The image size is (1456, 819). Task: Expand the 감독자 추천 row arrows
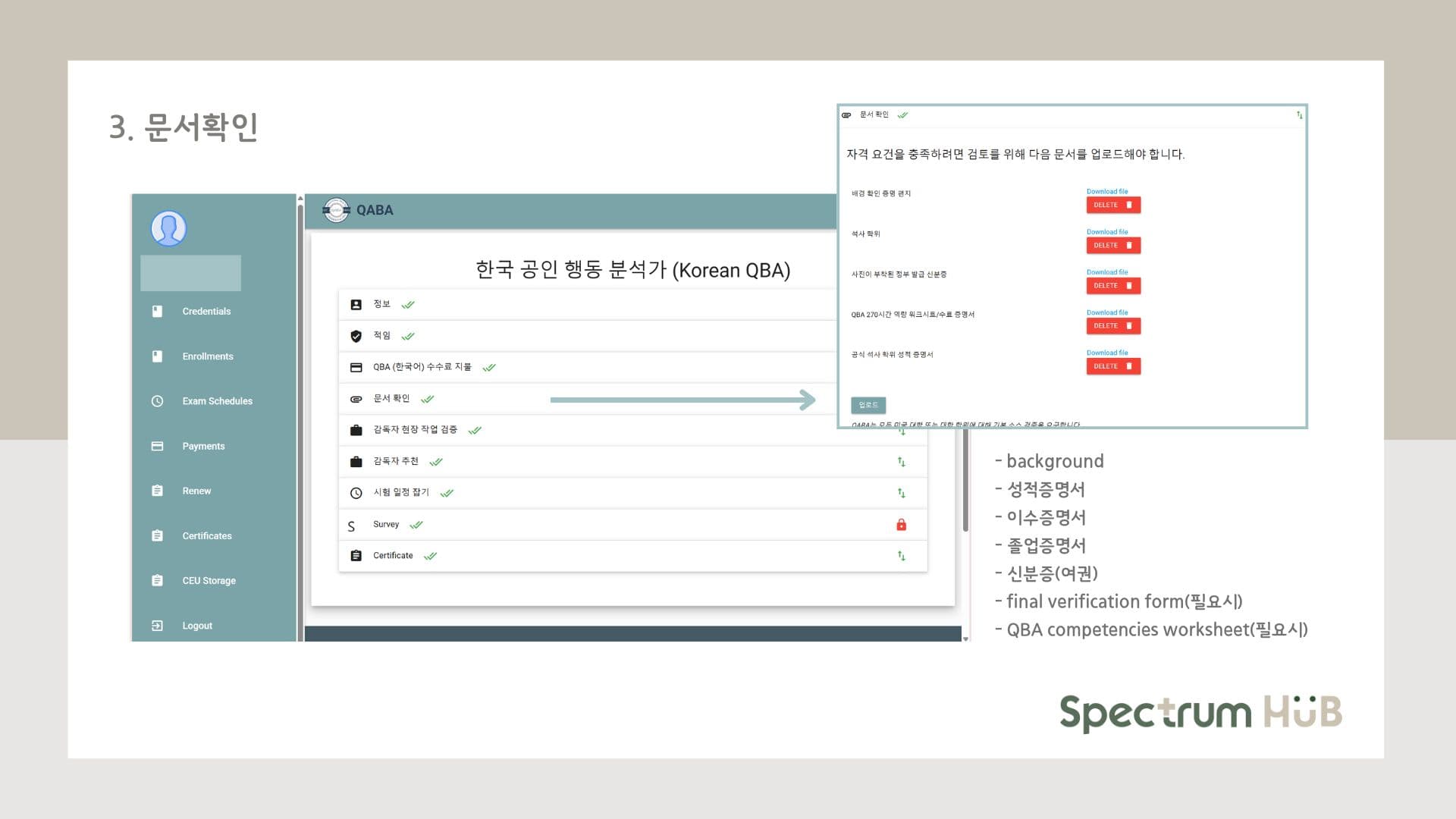(x=901, y=462)
